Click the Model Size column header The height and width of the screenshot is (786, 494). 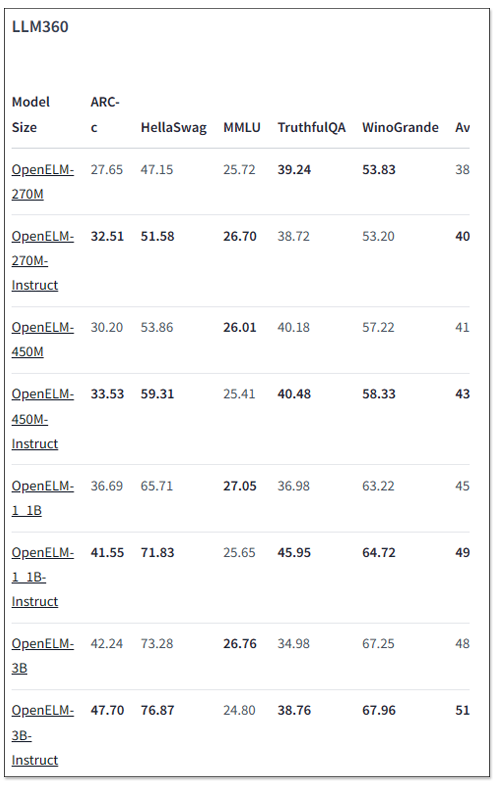(x=31, y=114)
